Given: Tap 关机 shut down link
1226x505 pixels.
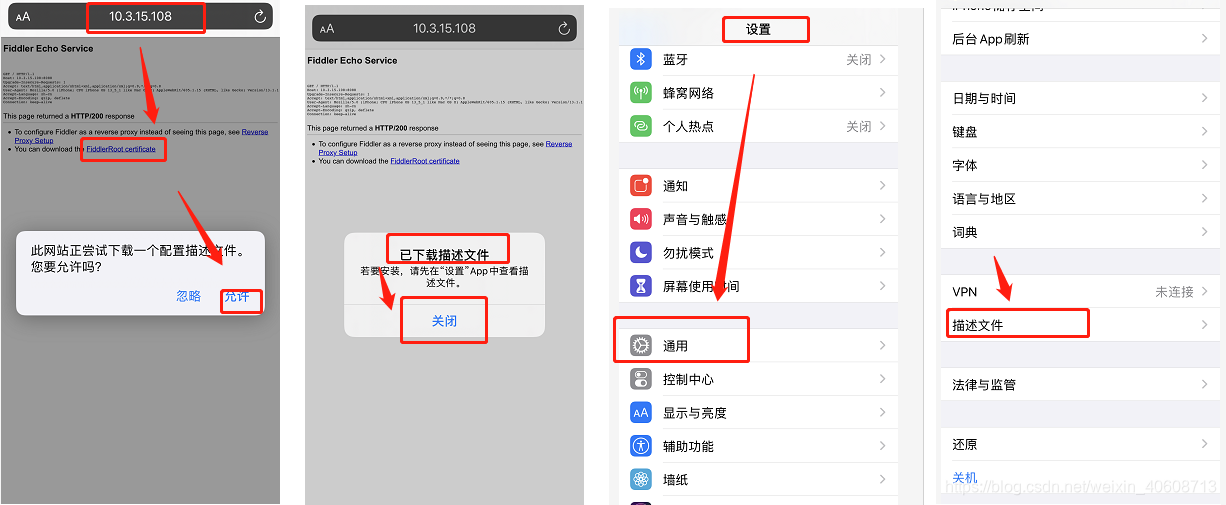Looking at the screenshot, I should tap(965, 478).
